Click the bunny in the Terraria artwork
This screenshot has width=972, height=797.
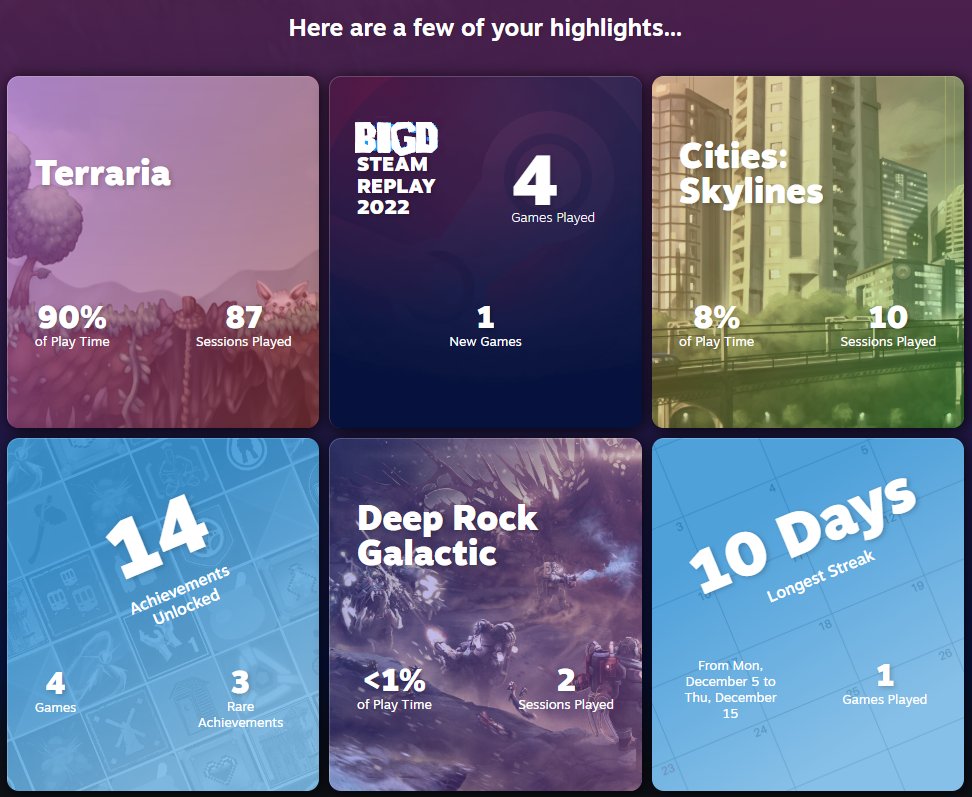283,297
